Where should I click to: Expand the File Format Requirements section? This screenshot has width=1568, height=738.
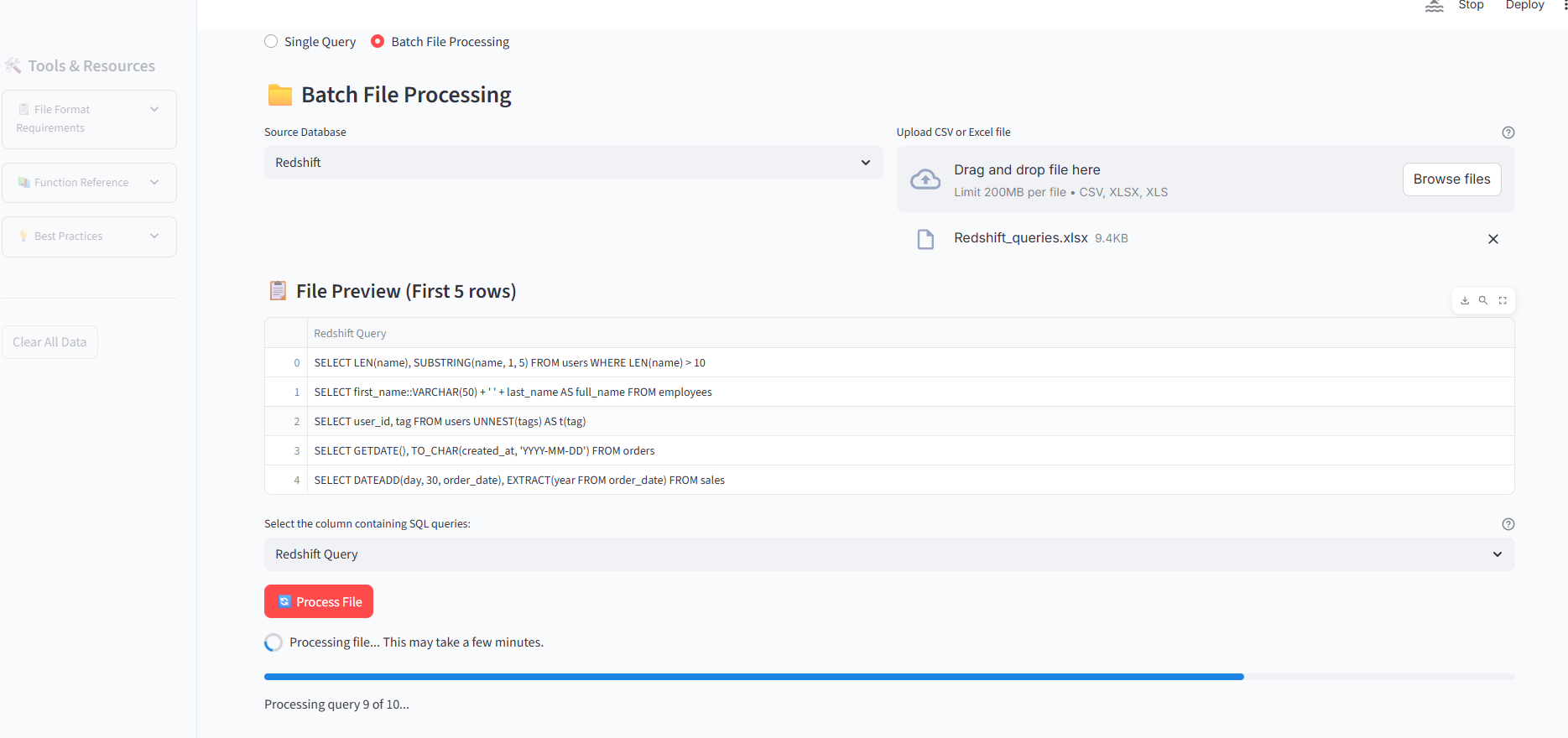click(x=89, y=119)
